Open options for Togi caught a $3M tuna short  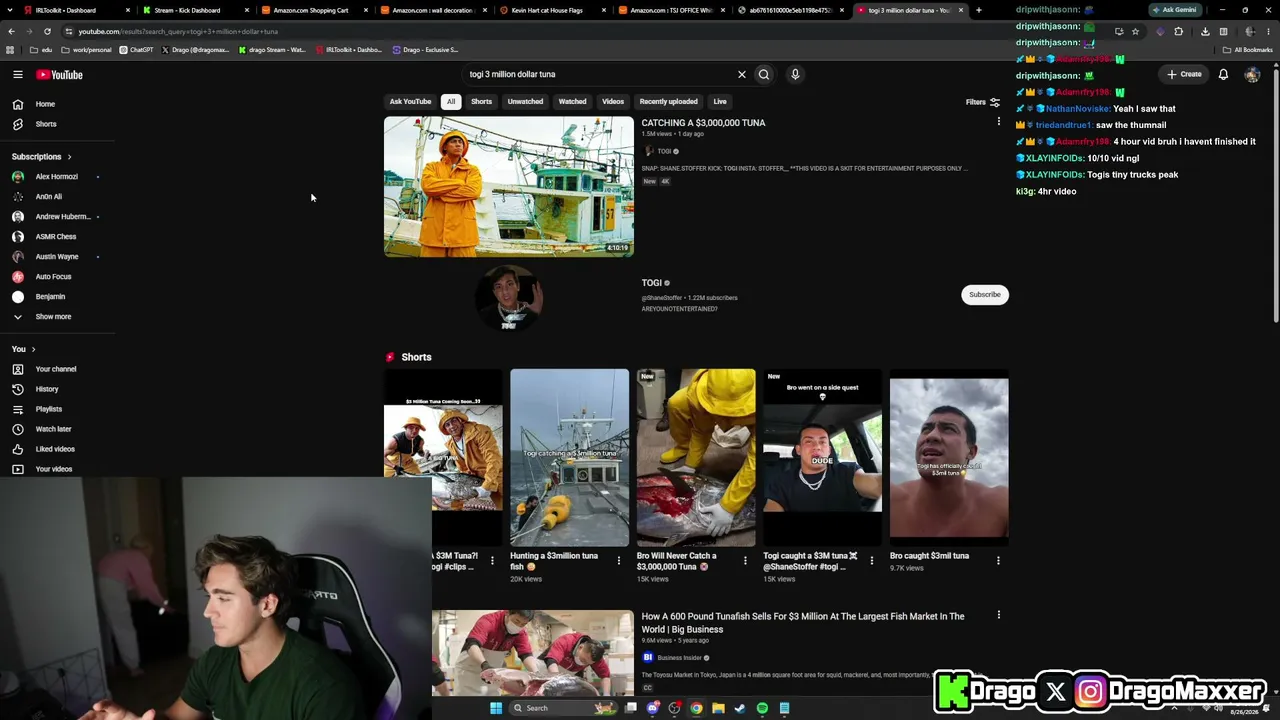(872, 560)
